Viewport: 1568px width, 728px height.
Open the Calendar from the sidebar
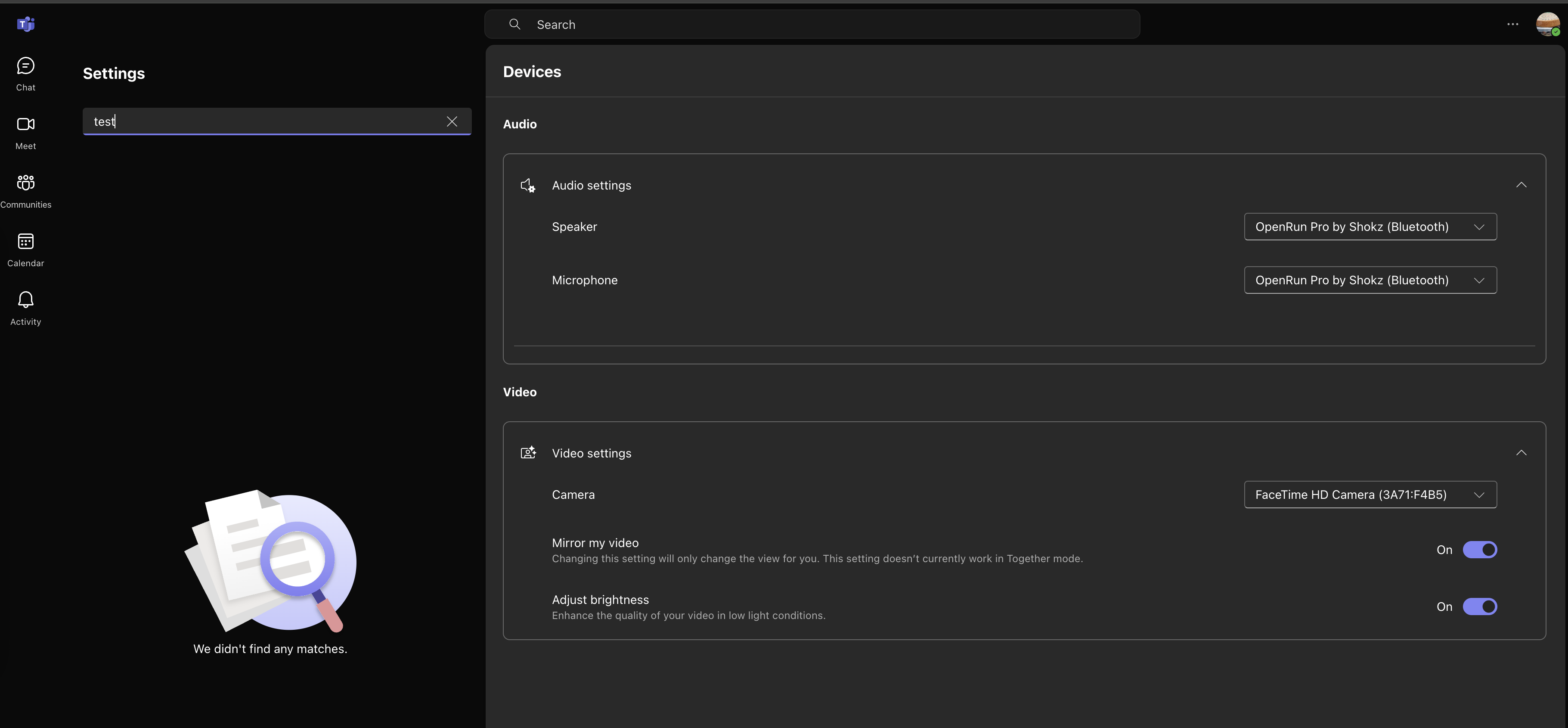point(25,248)
